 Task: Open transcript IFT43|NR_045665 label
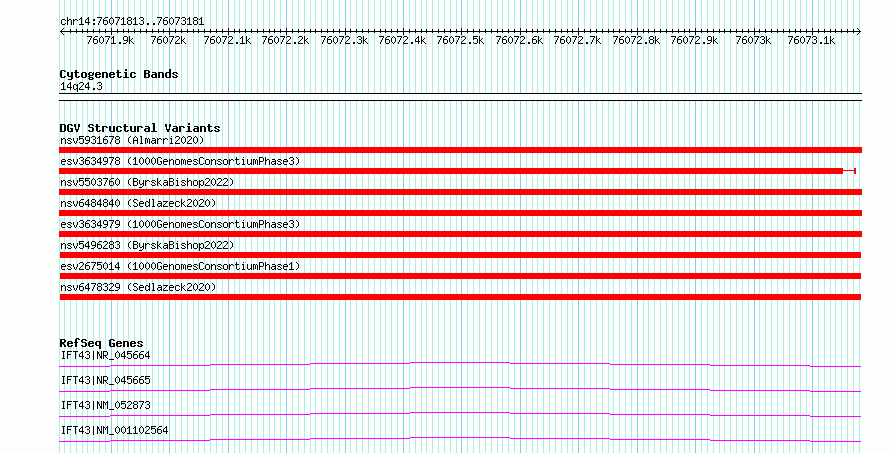106,380
